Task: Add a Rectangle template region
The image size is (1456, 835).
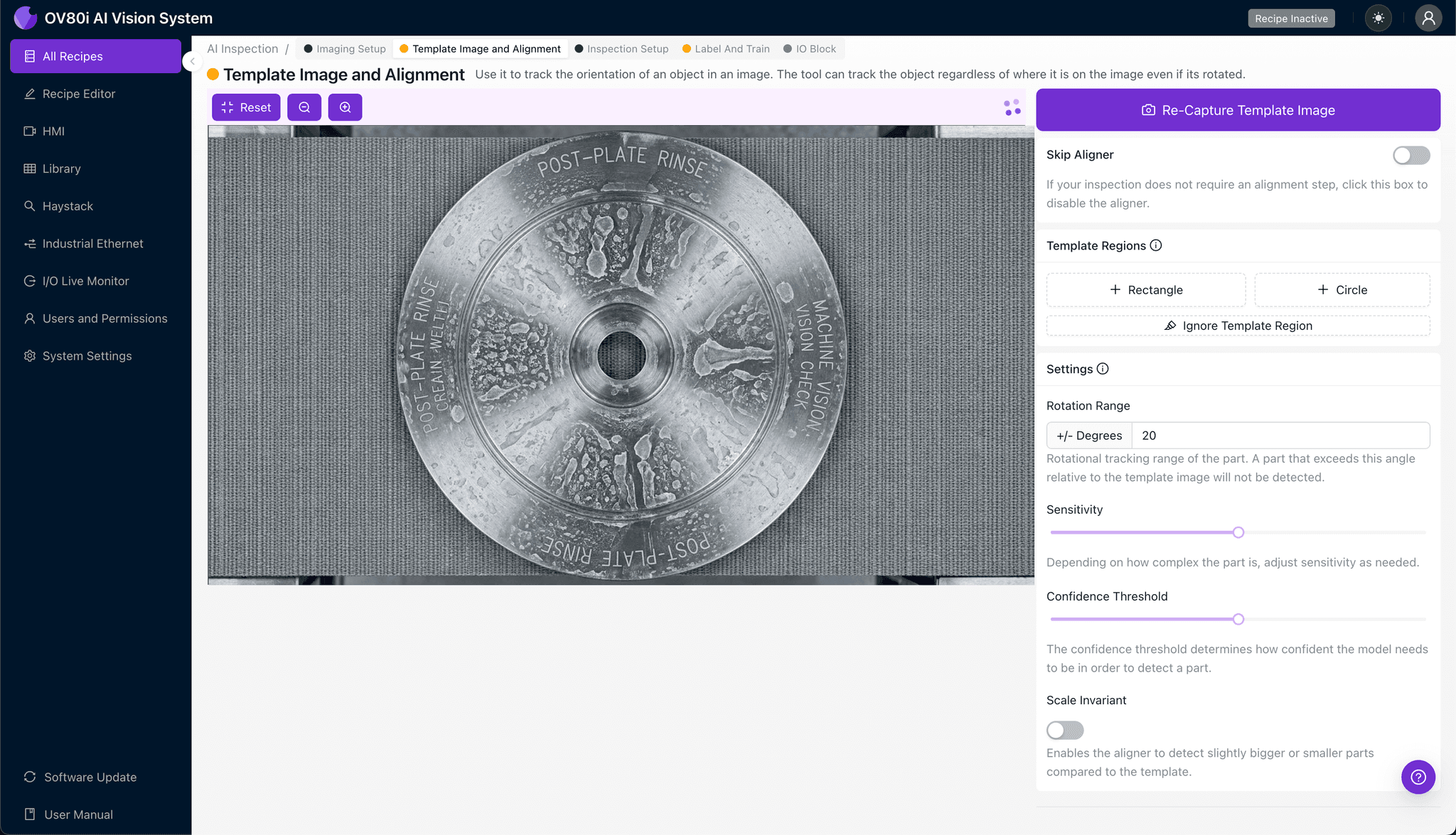Action: tap(1145, 289)
